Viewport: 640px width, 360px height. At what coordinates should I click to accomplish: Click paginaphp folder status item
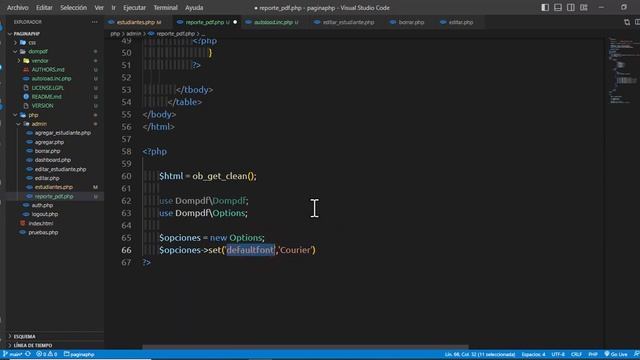point(79,354)
